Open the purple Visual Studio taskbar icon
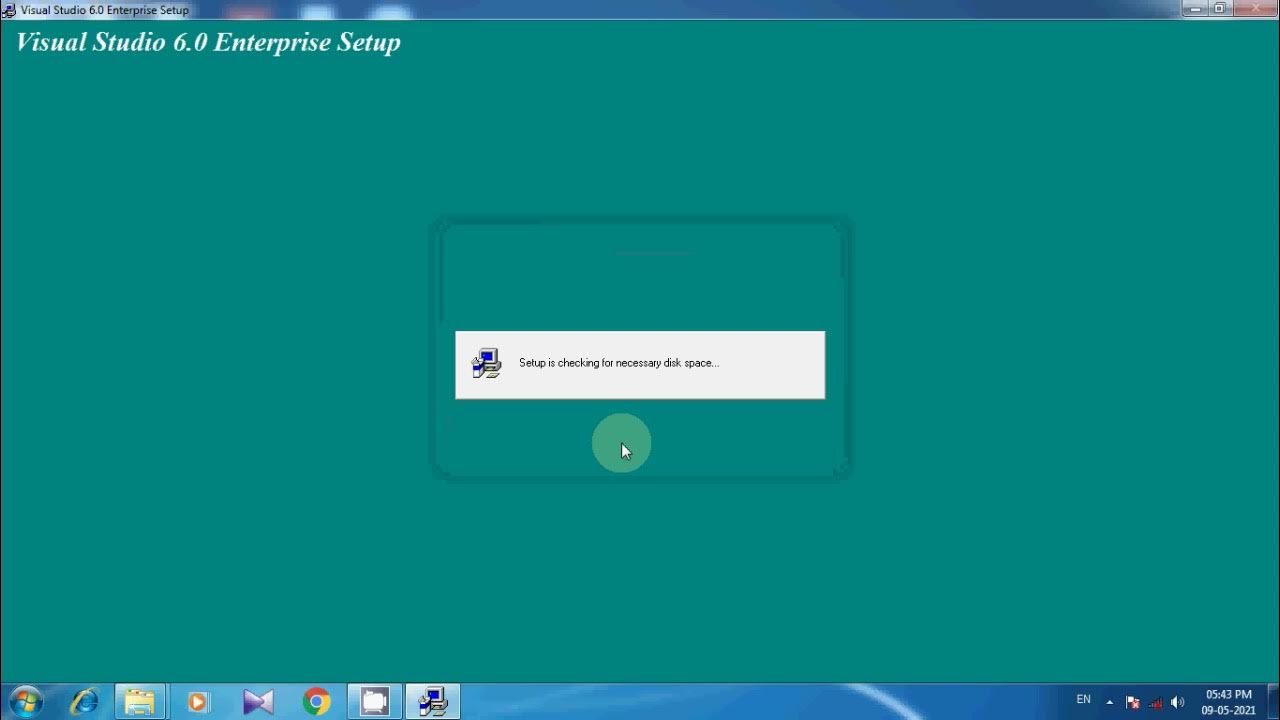The height and width of the screenshot is (720, 1280). click(258, 702)
